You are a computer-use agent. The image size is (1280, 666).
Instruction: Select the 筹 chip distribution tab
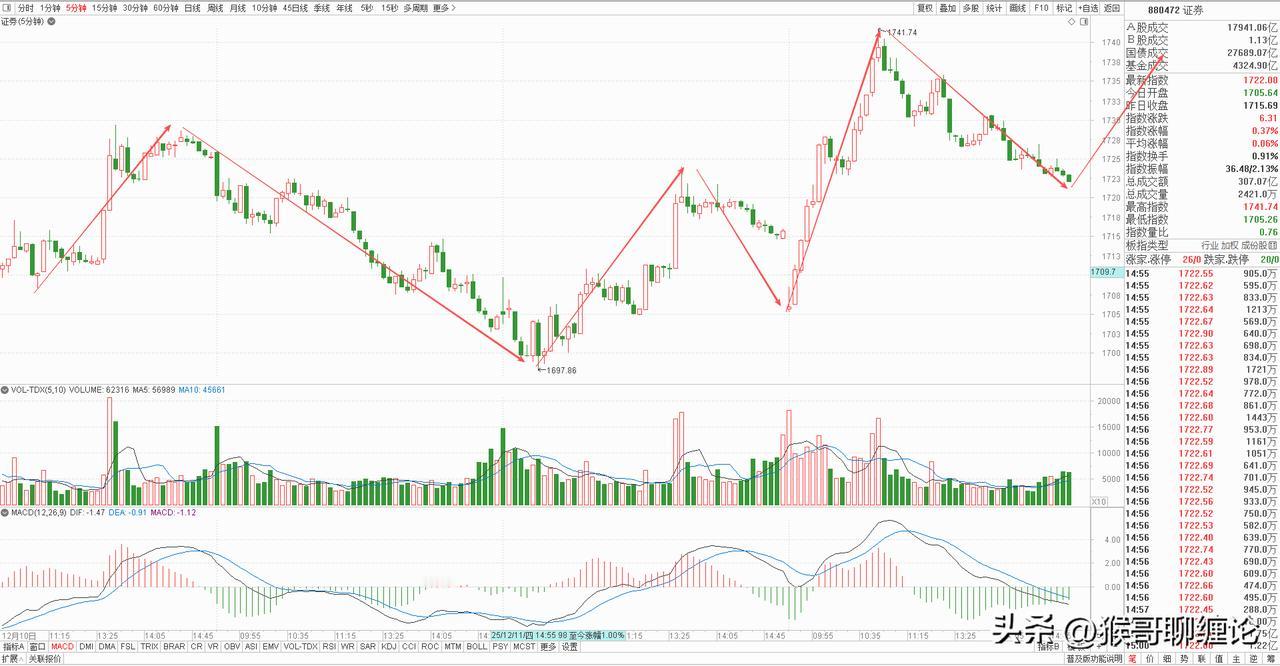tap(1269, 659)
